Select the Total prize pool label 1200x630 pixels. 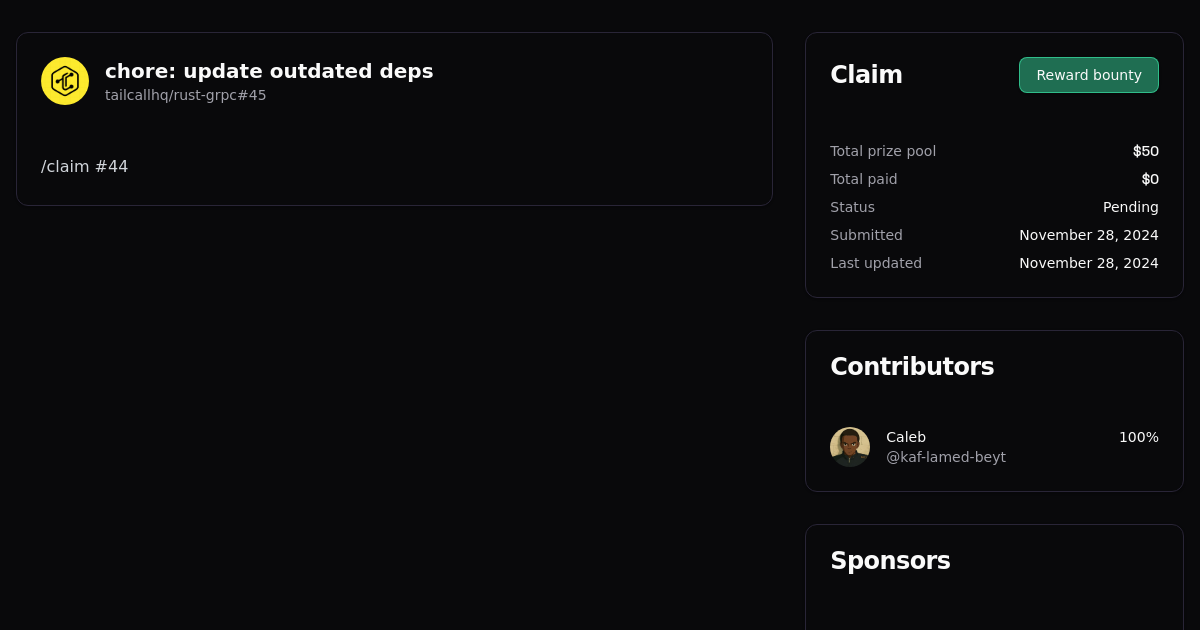click(x=883, y=151)
